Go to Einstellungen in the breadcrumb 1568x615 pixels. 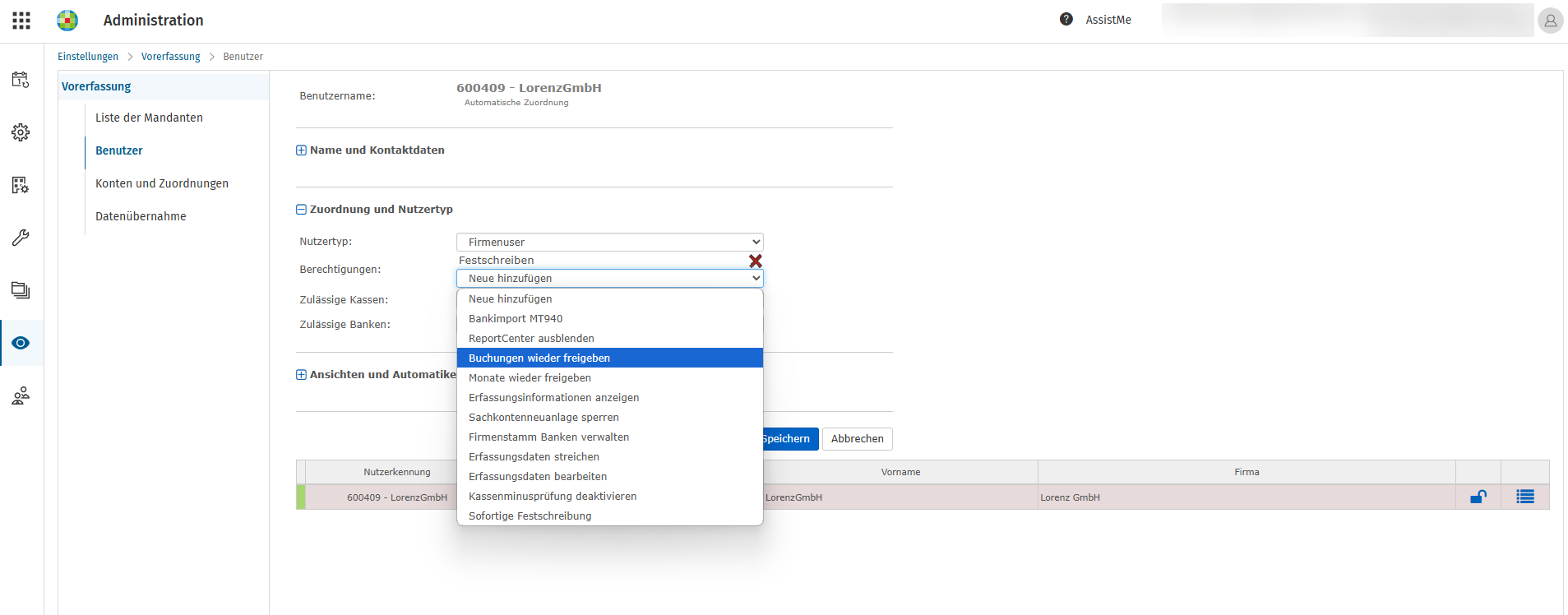[88, 57]
